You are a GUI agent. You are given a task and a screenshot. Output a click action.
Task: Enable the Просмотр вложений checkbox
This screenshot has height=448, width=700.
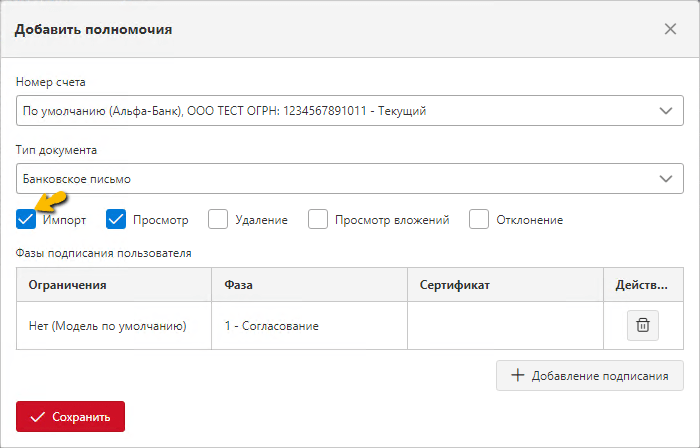318,219
